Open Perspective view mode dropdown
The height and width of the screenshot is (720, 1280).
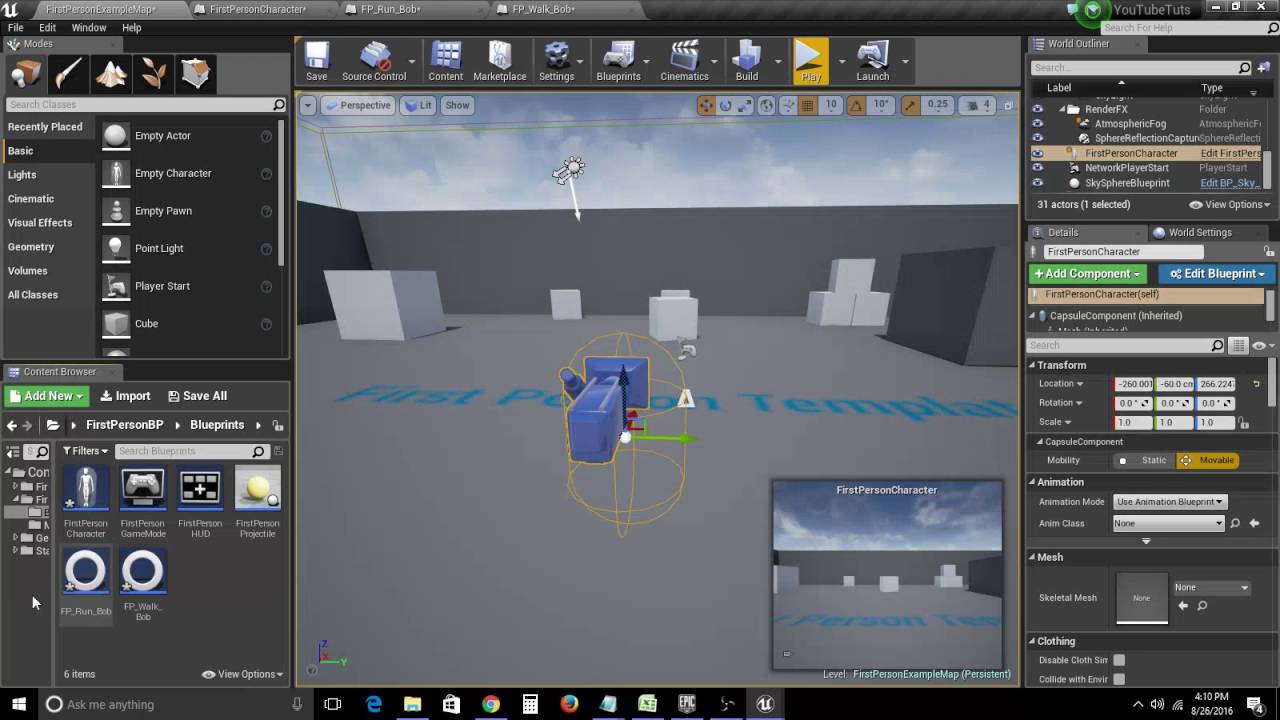coord(357,105)
